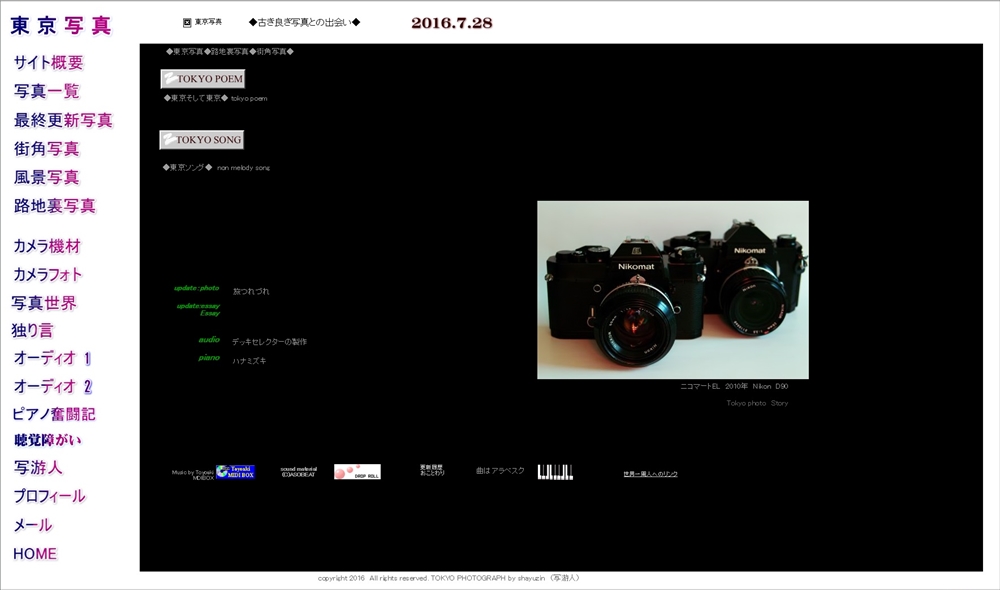Click the piano keyboard icon
This screenshot has height=590, width=1000.
coord(555,472)
